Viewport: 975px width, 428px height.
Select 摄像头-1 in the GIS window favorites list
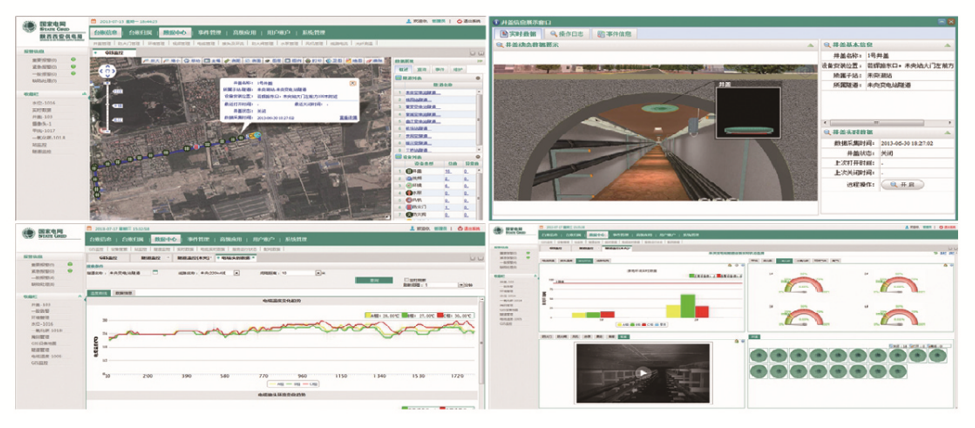click(x=42, y=124)
